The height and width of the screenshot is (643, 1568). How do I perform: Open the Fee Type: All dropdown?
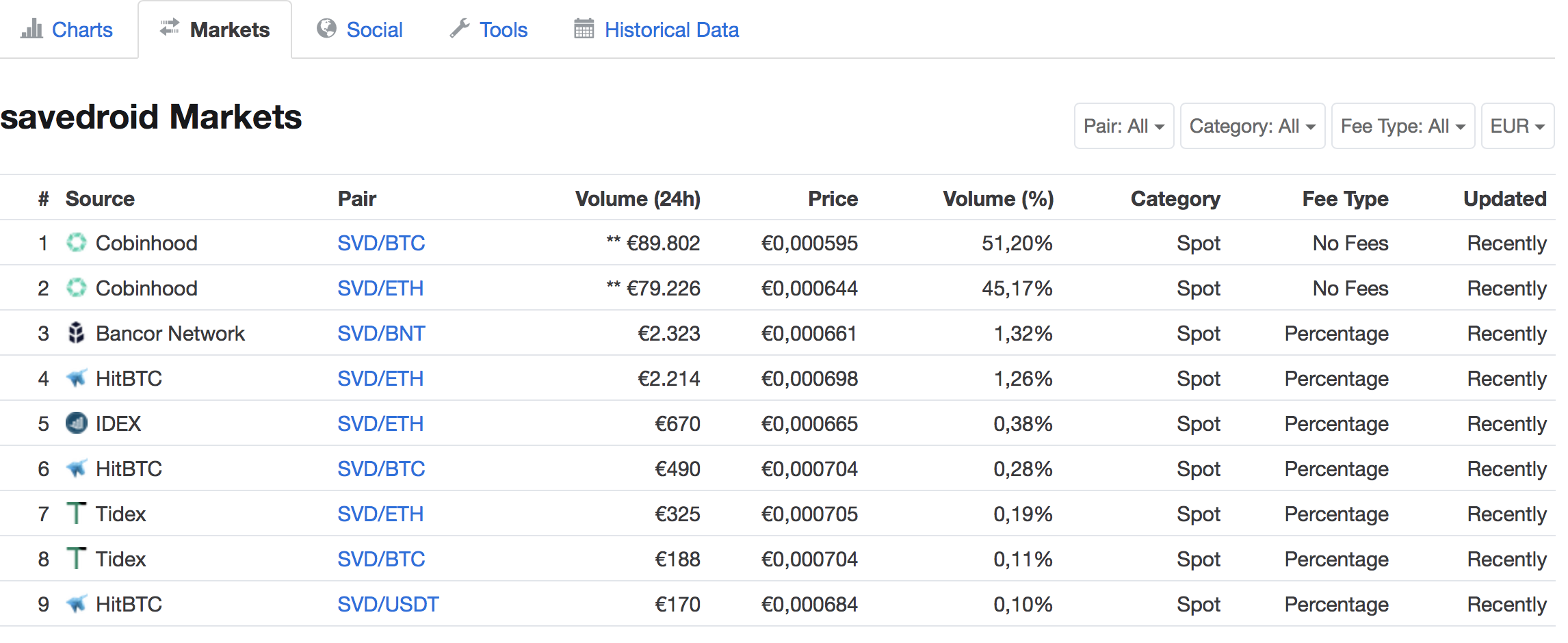click(x=1403, y=126)
